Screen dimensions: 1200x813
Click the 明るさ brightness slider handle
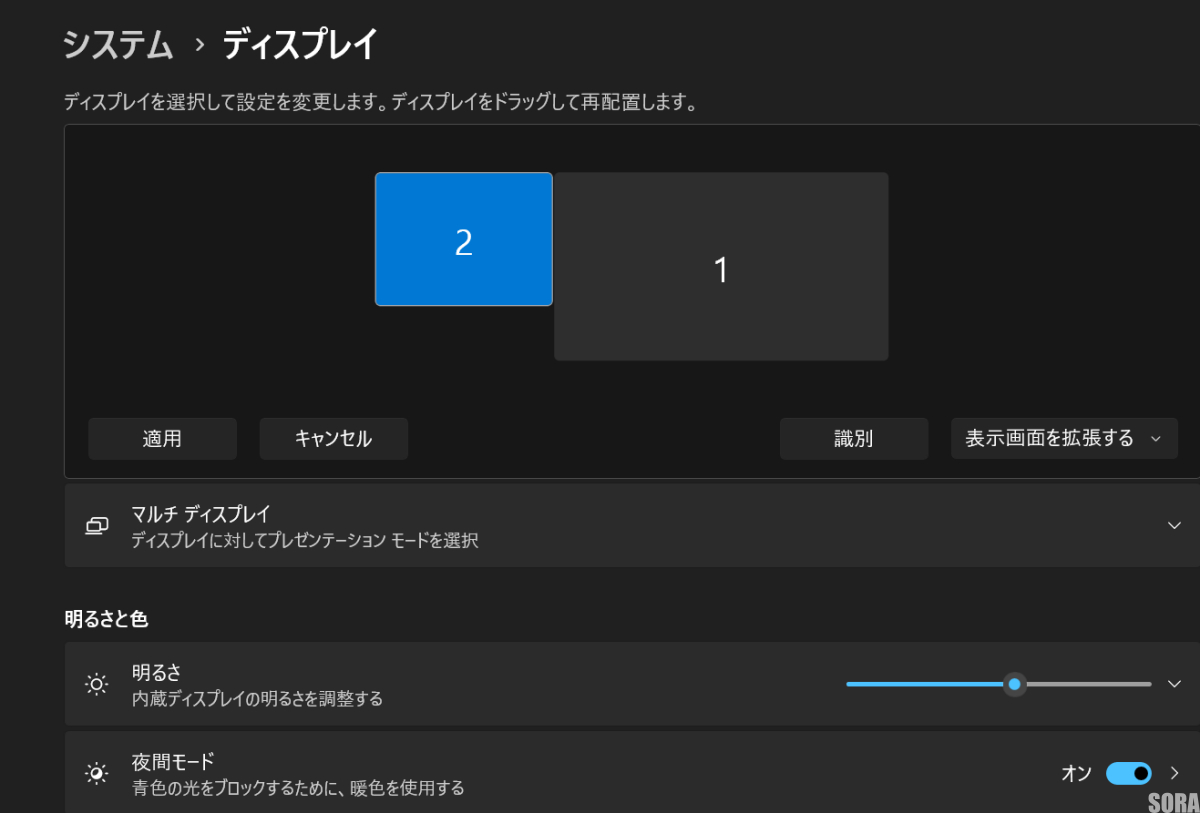coord(1014,684)
